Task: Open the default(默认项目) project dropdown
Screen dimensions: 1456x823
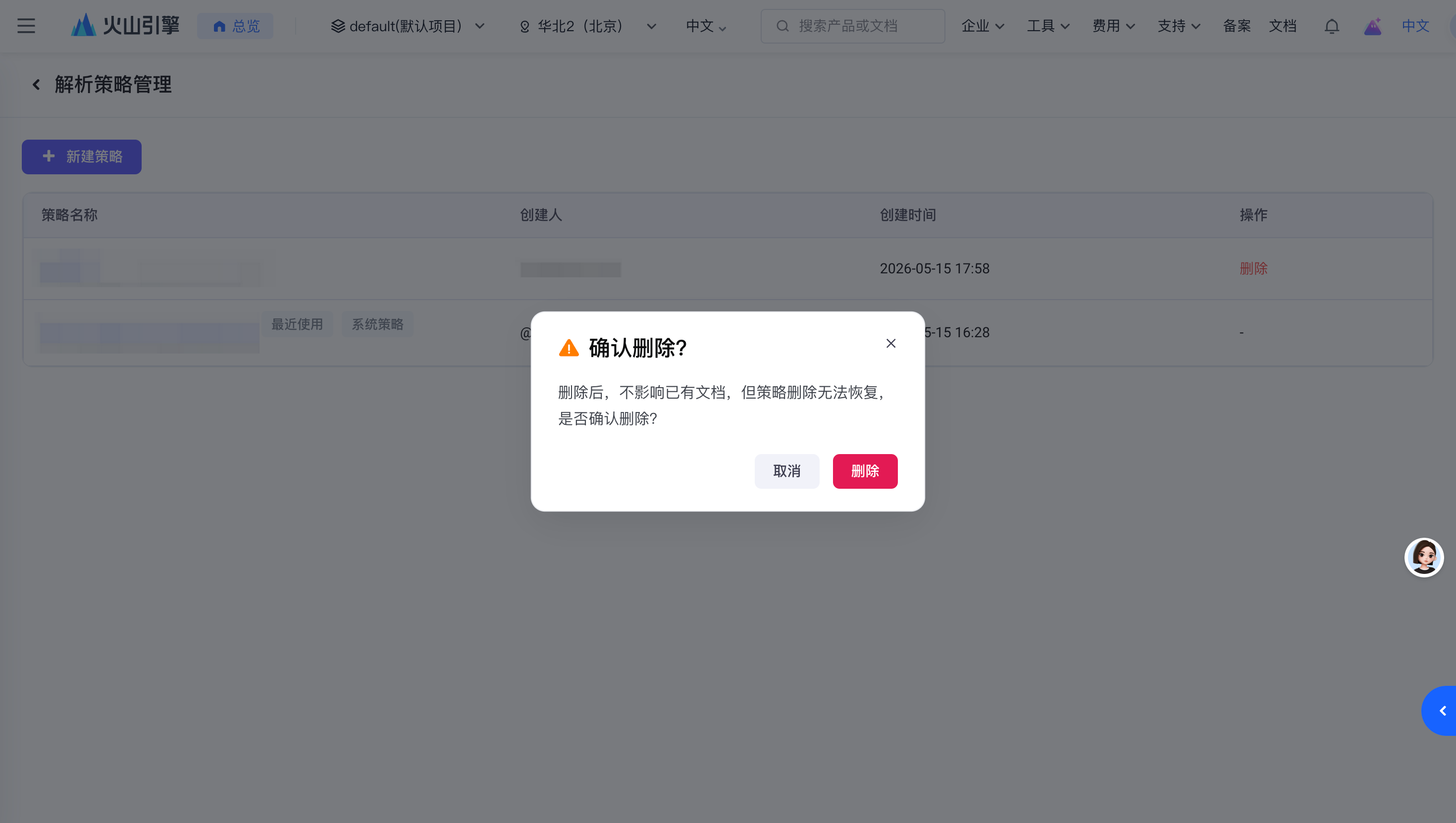Action: [408, 26]
